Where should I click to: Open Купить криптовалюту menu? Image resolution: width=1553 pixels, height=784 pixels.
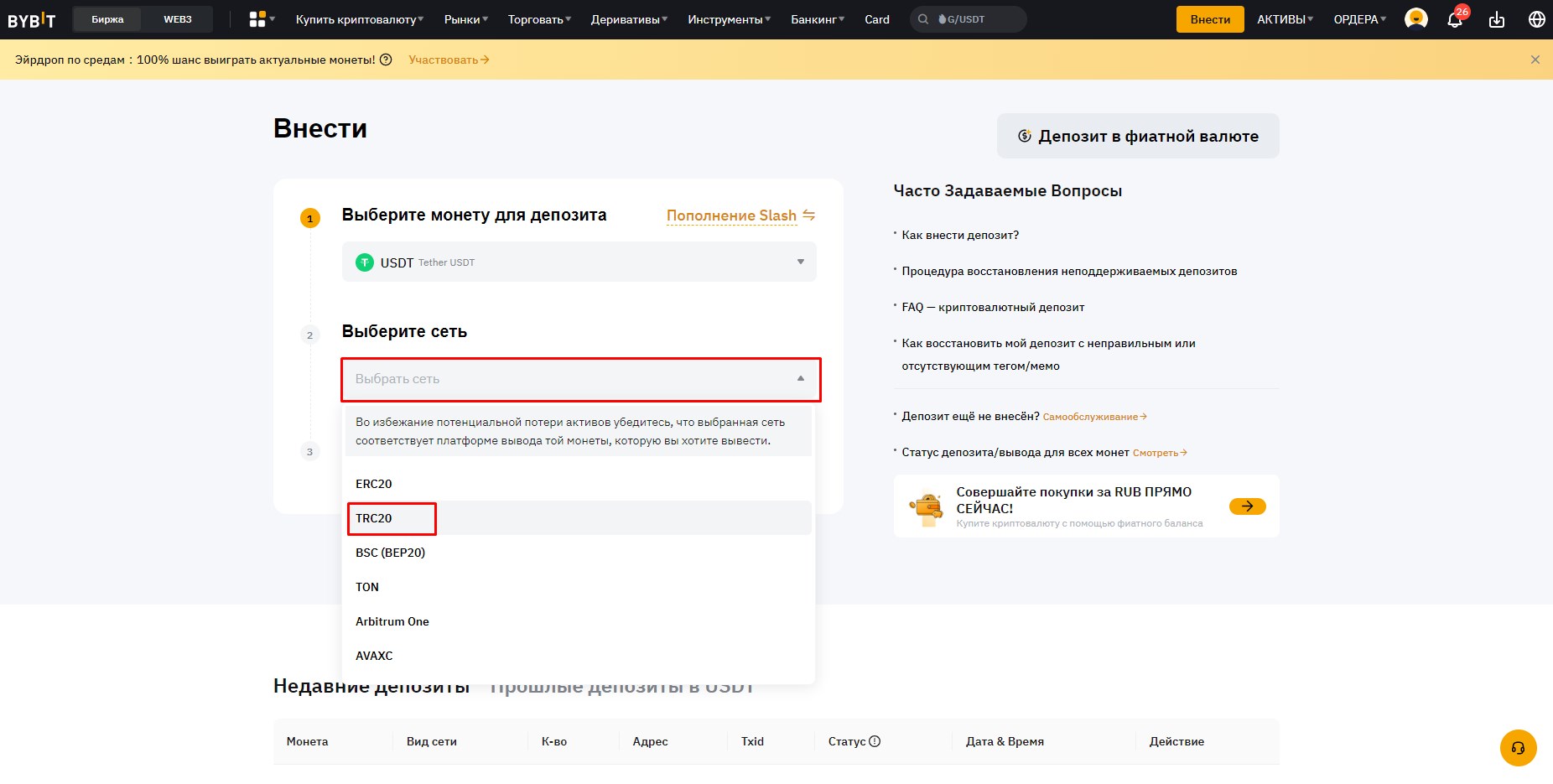[360, 19]
